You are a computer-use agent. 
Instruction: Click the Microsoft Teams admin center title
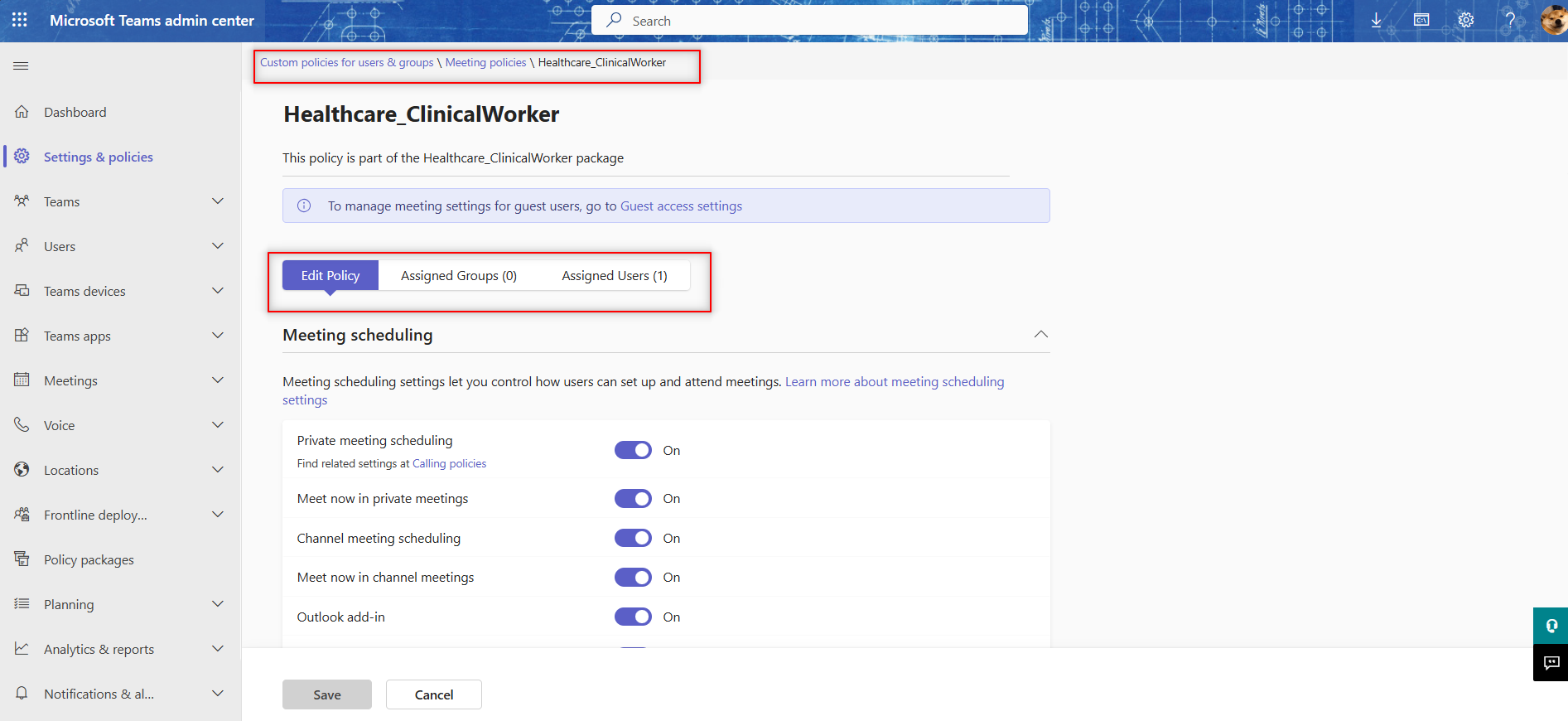[x=152, y=20]
